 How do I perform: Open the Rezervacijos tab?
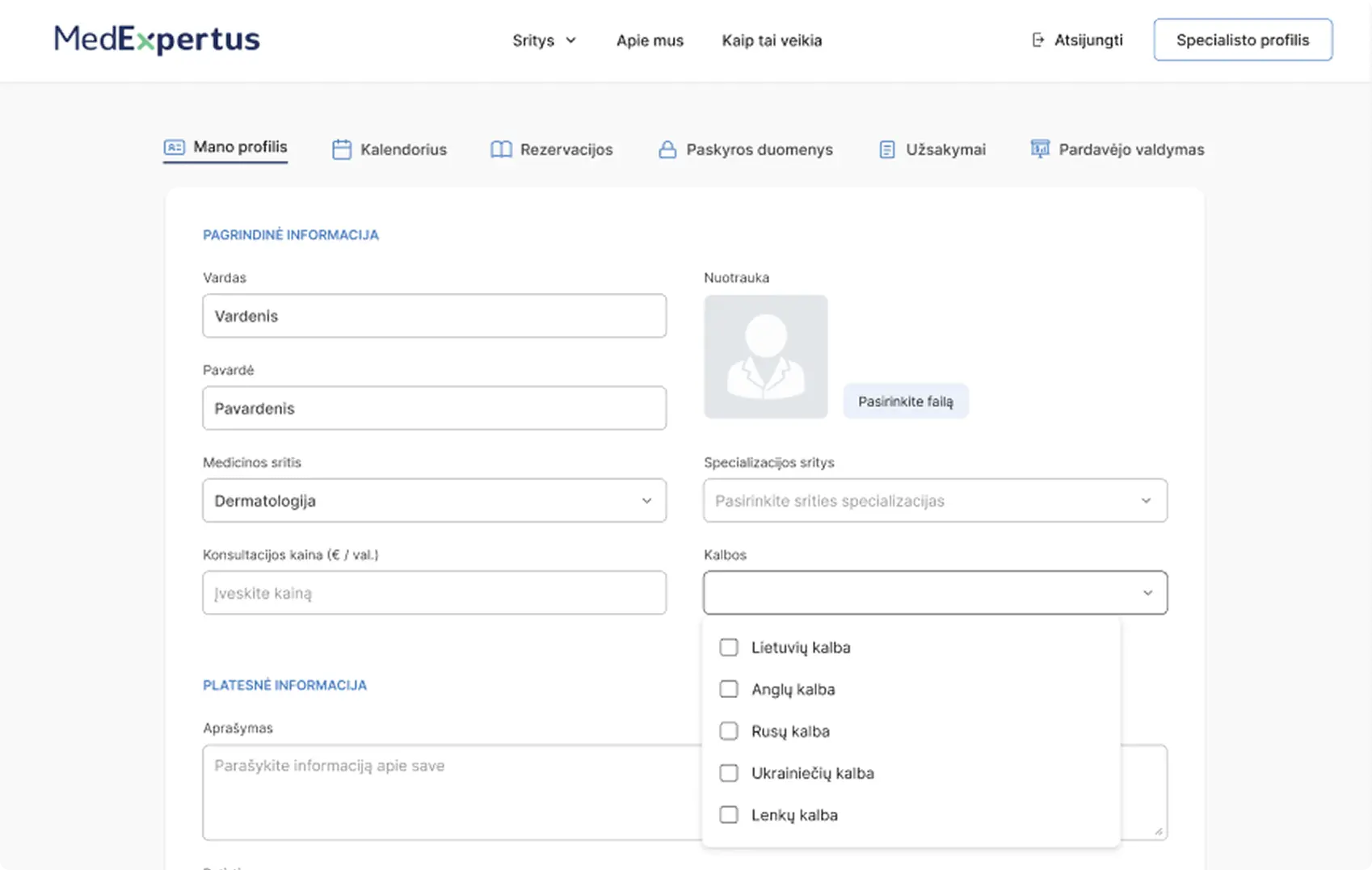(552, 149)
